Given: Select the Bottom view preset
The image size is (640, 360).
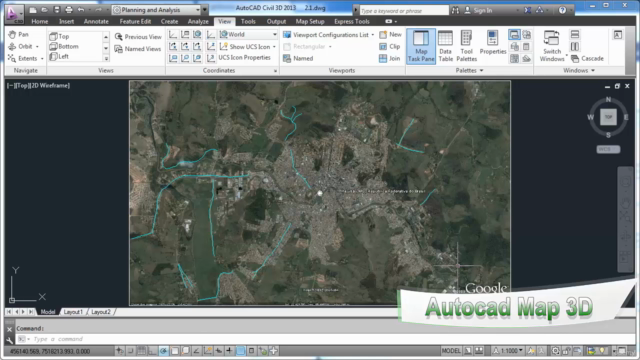Looking at the screenshot, I should pos(64,47).
